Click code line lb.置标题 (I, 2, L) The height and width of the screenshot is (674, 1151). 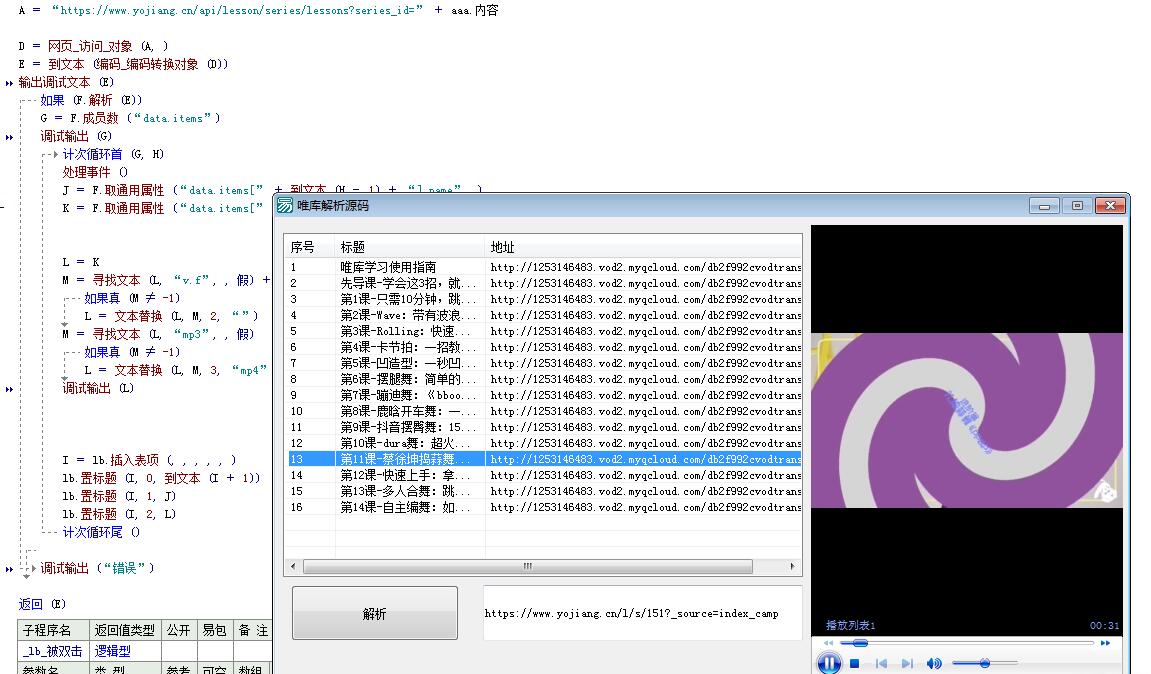(x=119, y=514)
